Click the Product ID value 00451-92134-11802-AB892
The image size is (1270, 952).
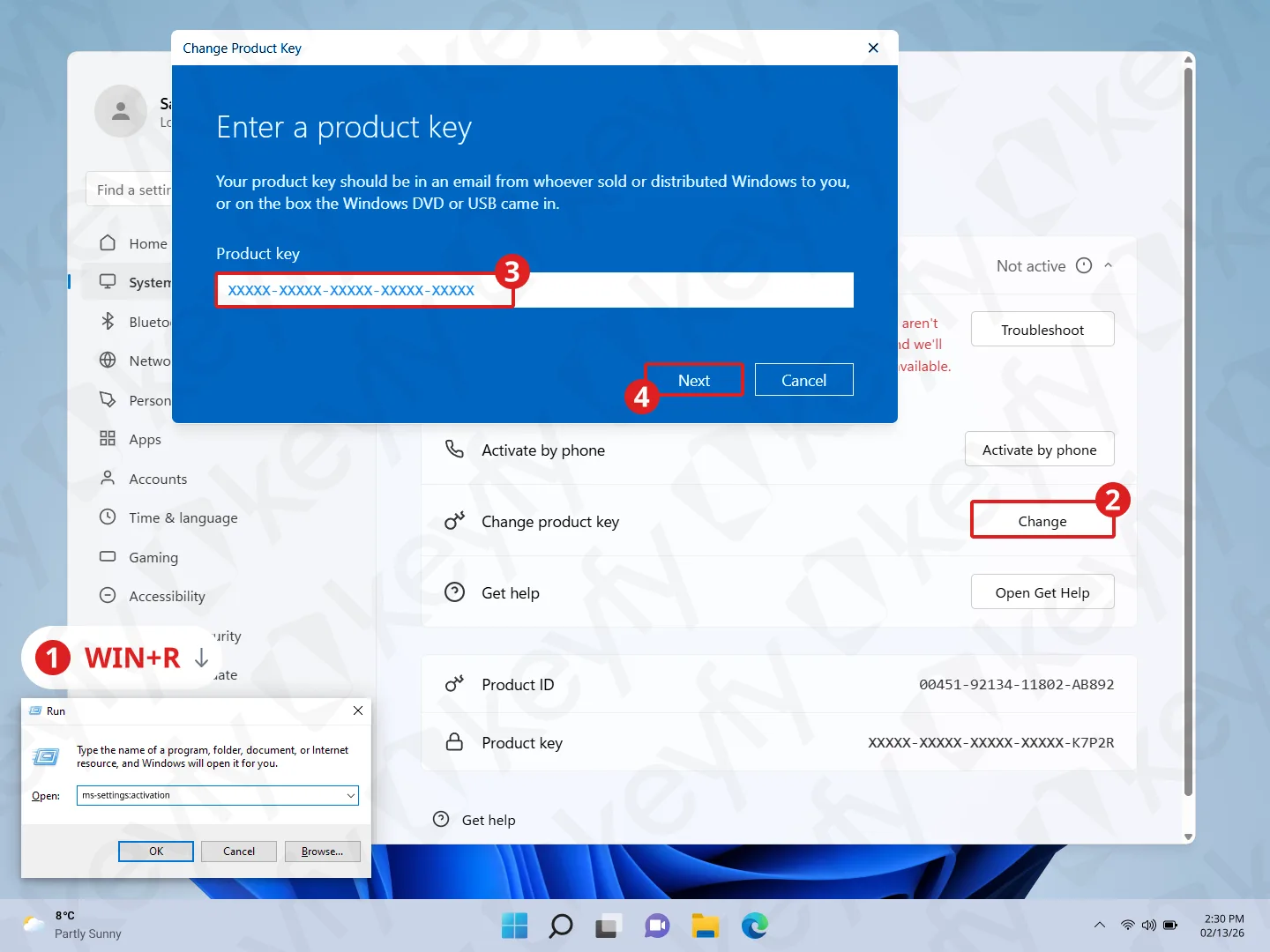pos(1016,684)
